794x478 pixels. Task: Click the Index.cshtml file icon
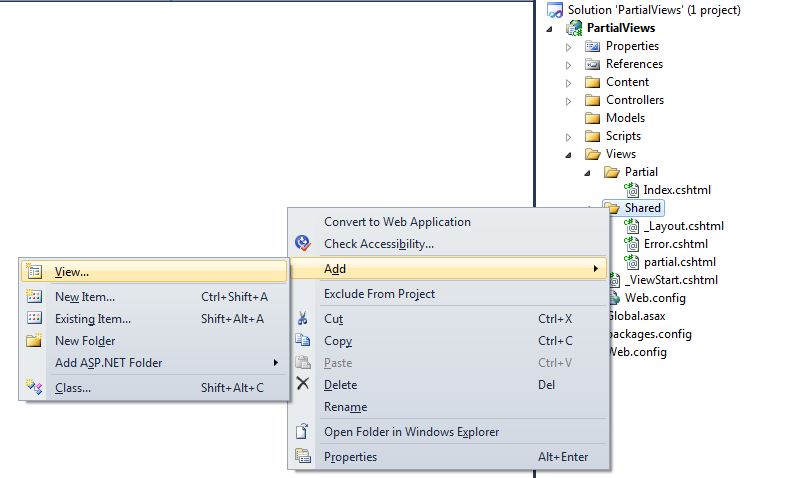coord(631,190)
